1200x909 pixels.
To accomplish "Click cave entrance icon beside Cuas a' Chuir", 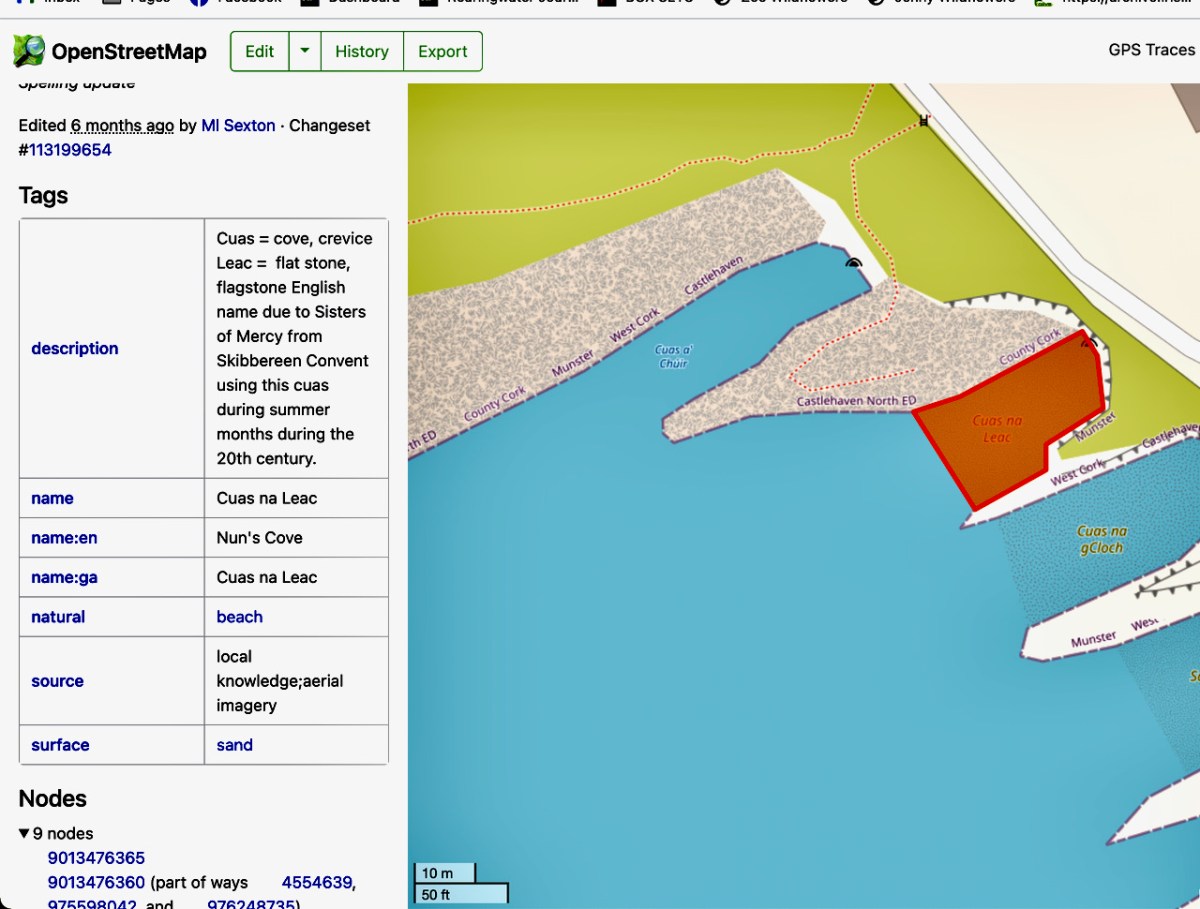I will [853, 263].
